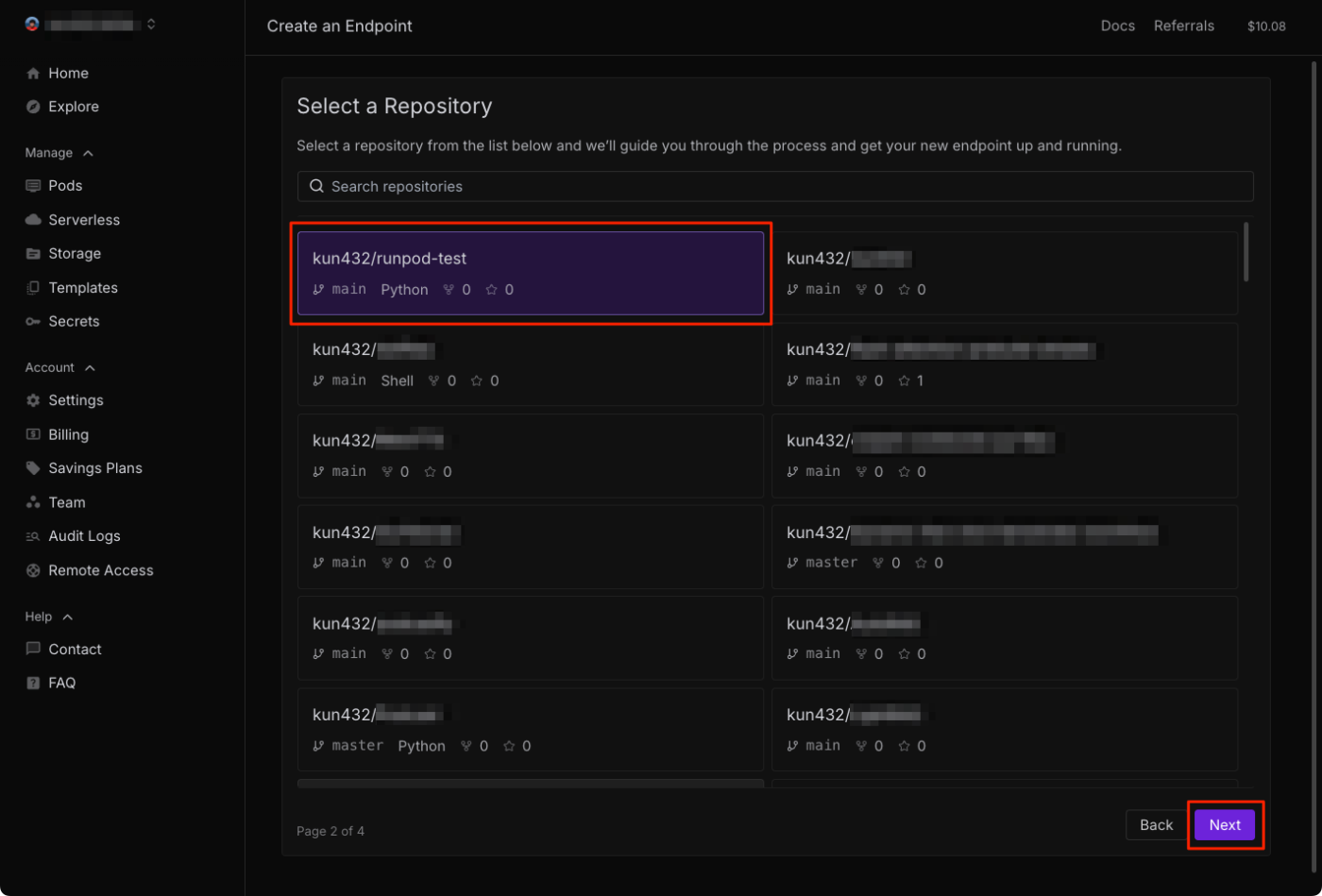Click the 'Create an Endpoint' title
This screenshot has width=1322, height=896.
[340, 26]
